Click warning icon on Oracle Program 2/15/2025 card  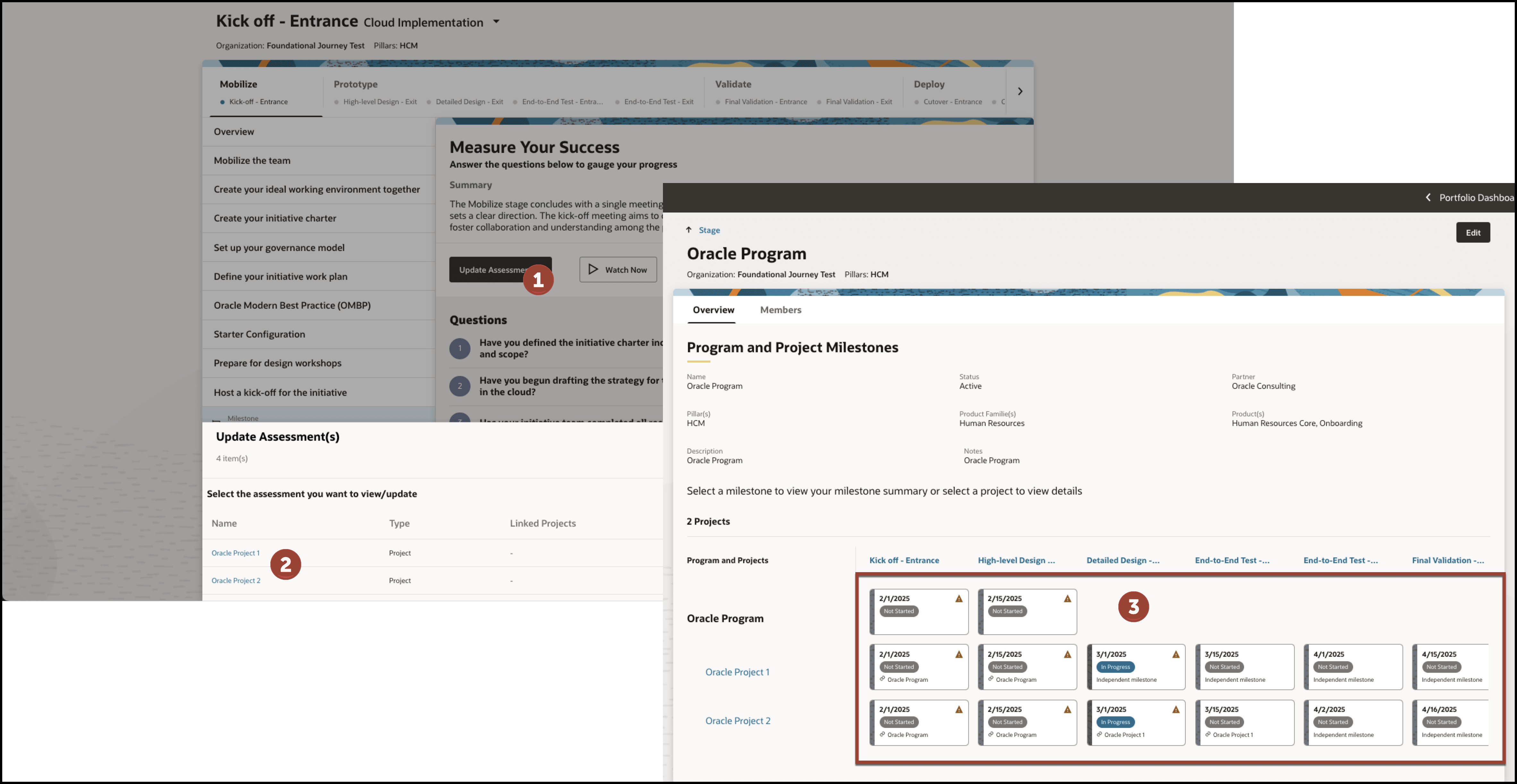click(1067, 599)
